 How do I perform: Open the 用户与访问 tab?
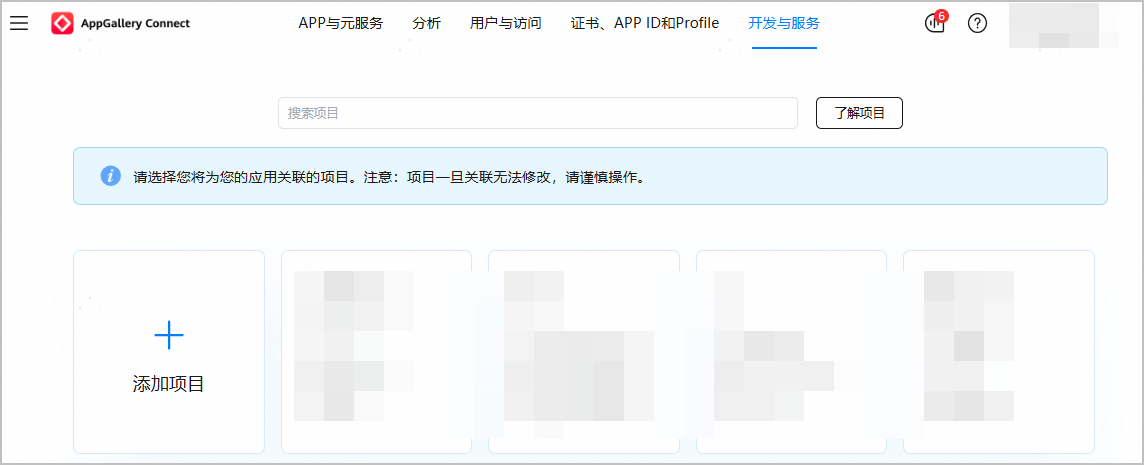505,23
